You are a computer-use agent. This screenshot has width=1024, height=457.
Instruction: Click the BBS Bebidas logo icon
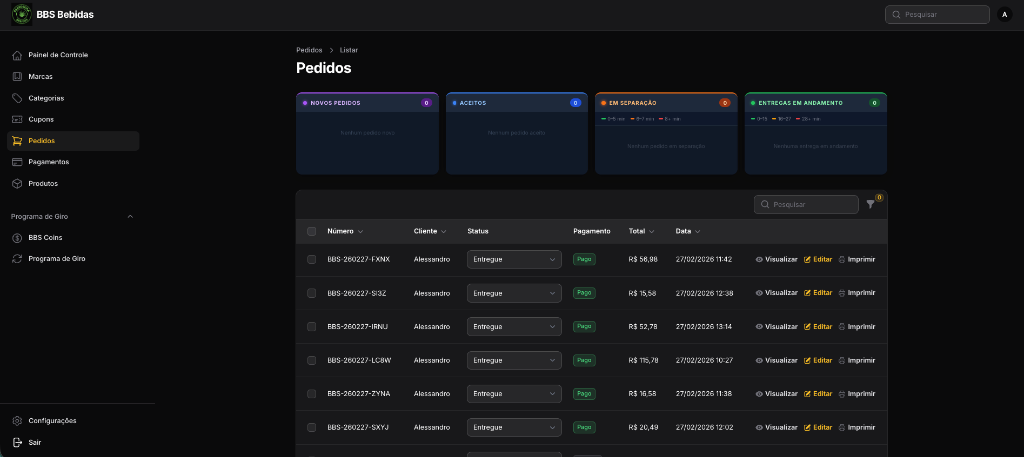pos(22,14)
